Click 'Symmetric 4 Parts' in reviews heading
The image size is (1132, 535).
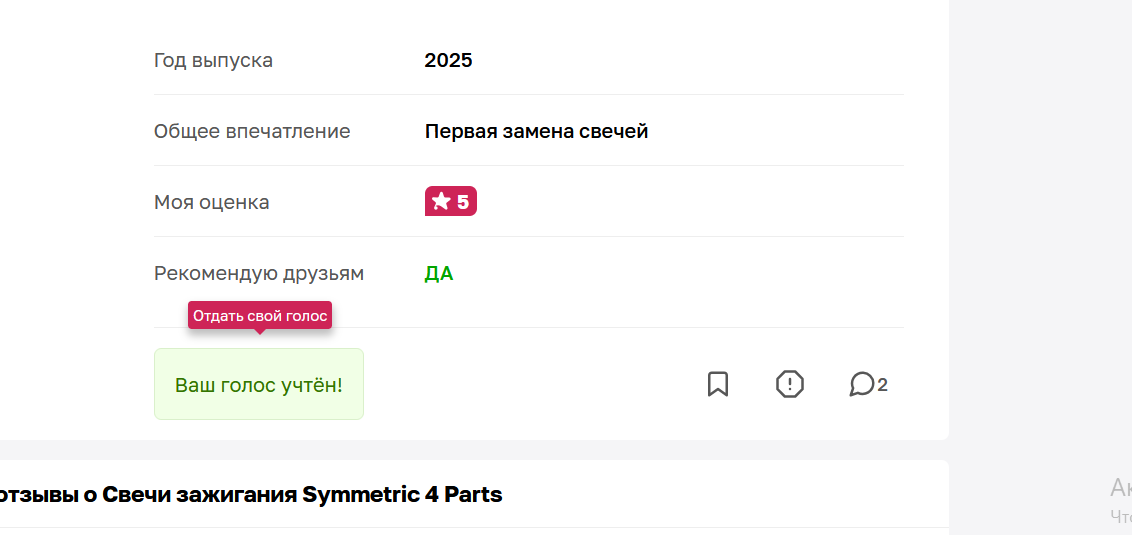402,495
